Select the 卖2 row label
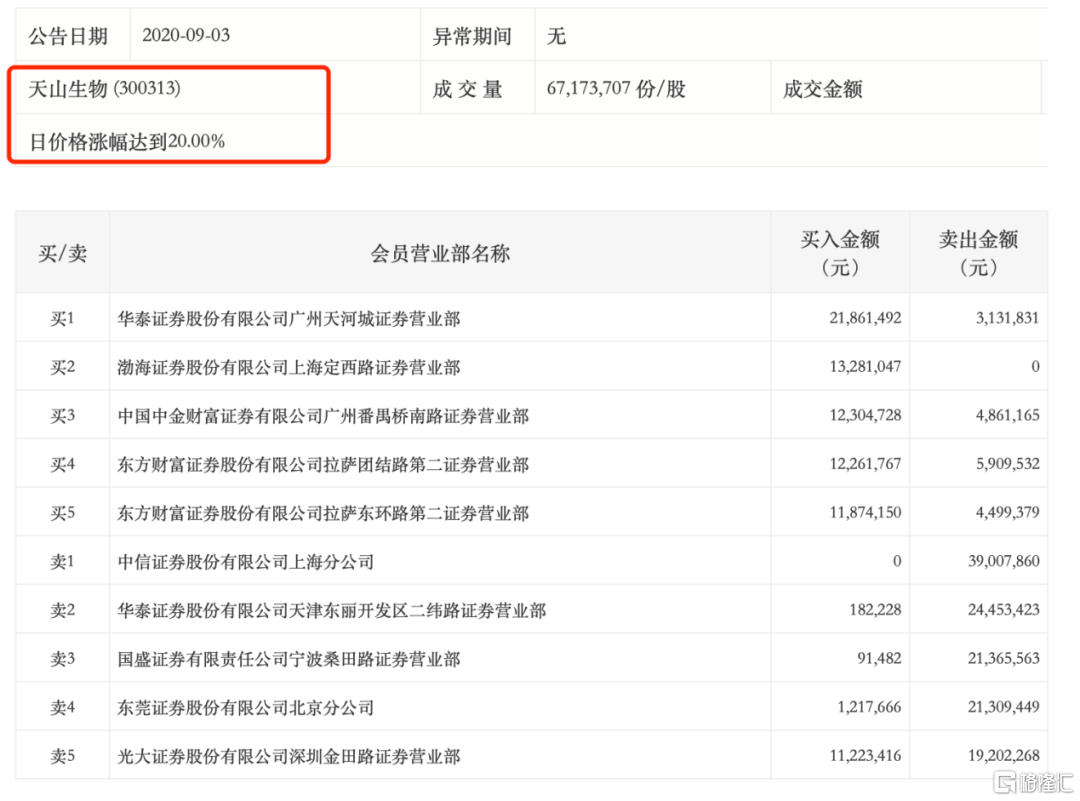 click(63, 611)
